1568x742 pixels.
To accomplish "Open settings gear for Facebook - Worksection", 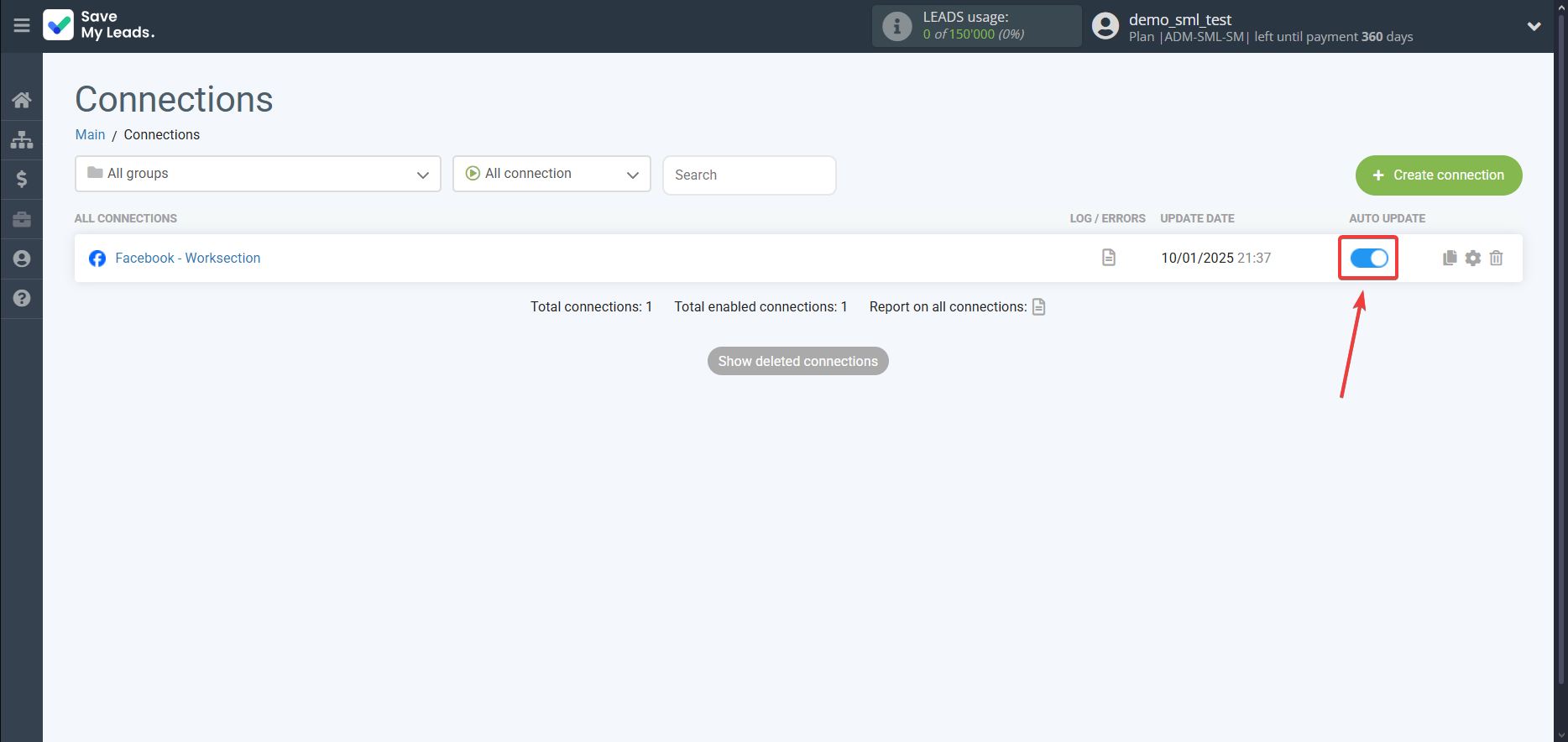I will click(x=1472, y=258).
